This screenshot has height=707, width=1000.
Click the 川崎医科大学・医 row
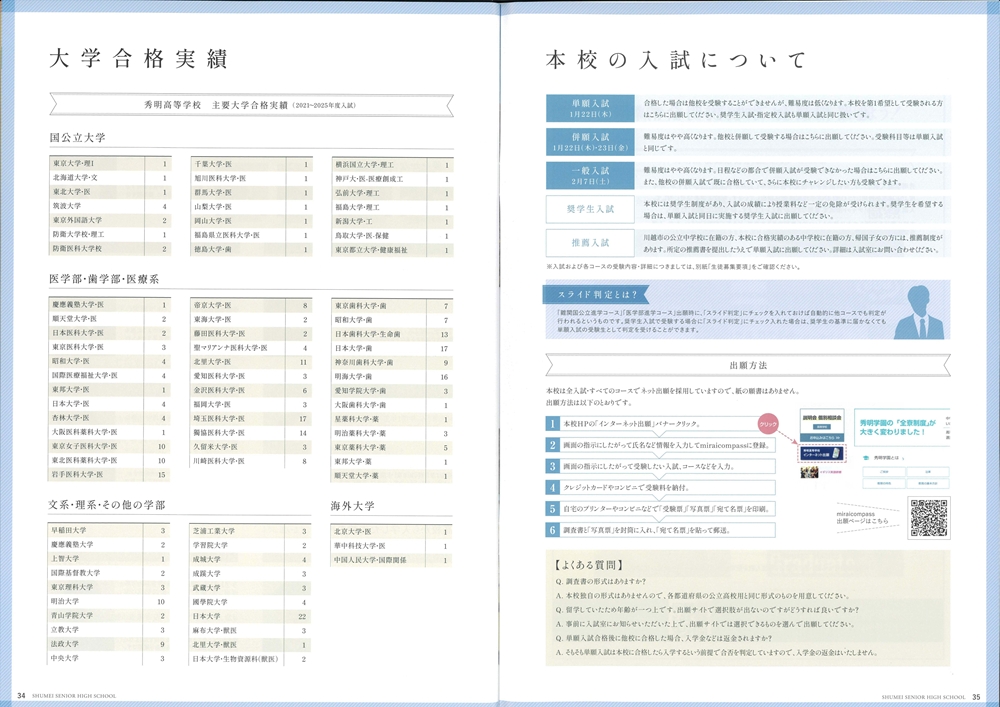[x=251, y=461]
